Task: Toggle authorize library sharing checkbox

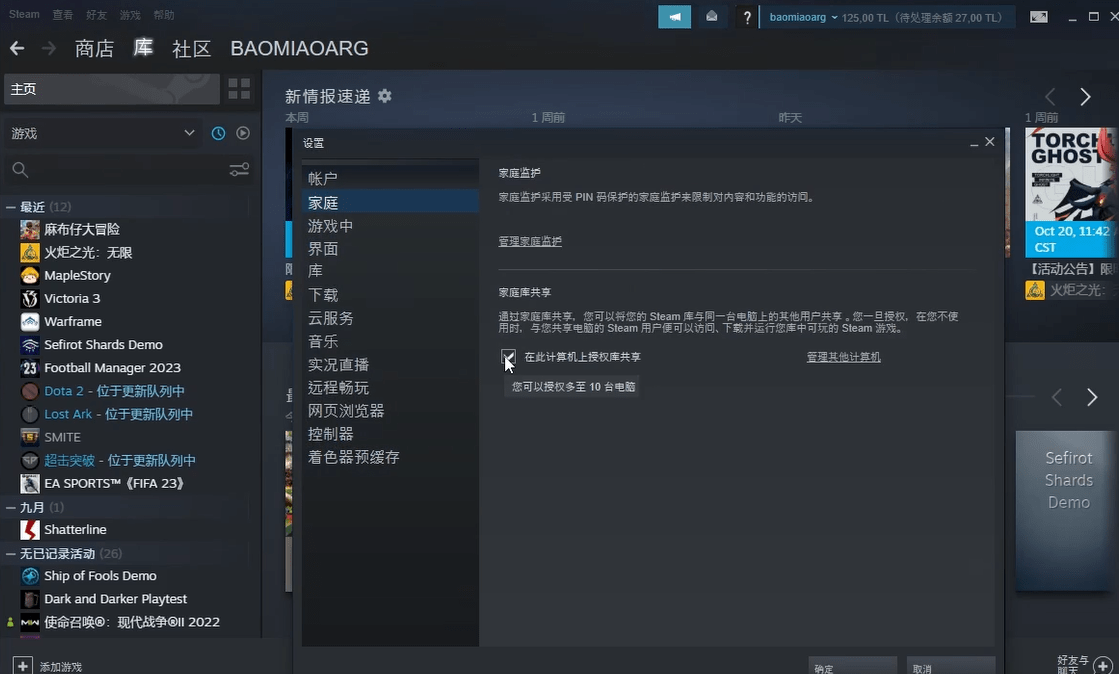Action: (x=508, y=356)
